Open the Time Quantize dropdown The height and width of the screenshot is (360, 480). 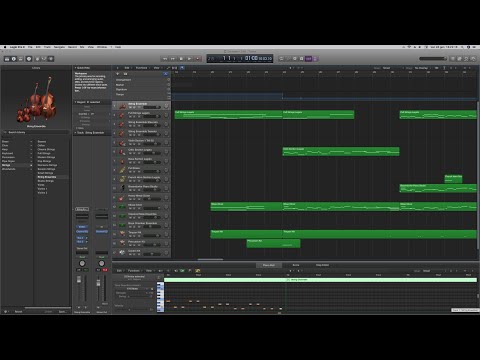[x=134, y=289]
